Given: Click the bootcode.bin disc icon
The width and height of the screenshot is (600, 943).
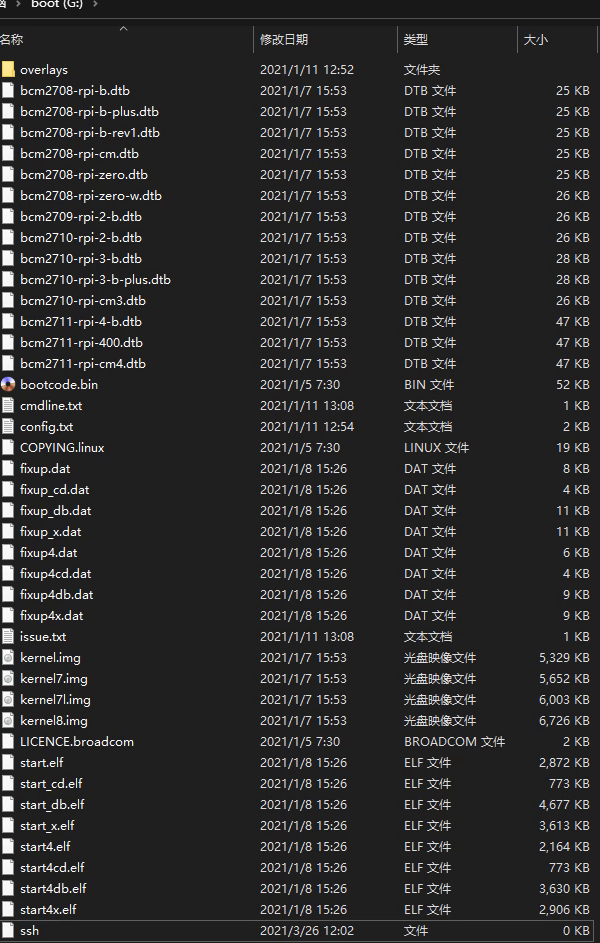Looking at the screenshot, I should (8, 385).
